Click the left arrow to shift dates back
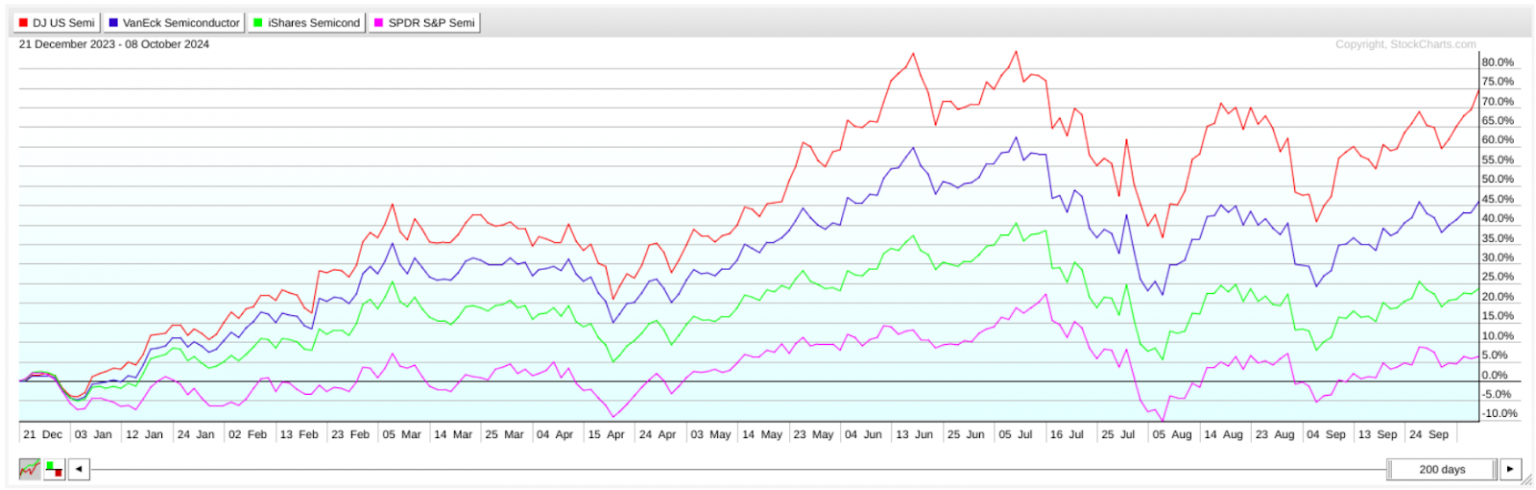Viewport: 1536px width, 490px height. point(79,468)
